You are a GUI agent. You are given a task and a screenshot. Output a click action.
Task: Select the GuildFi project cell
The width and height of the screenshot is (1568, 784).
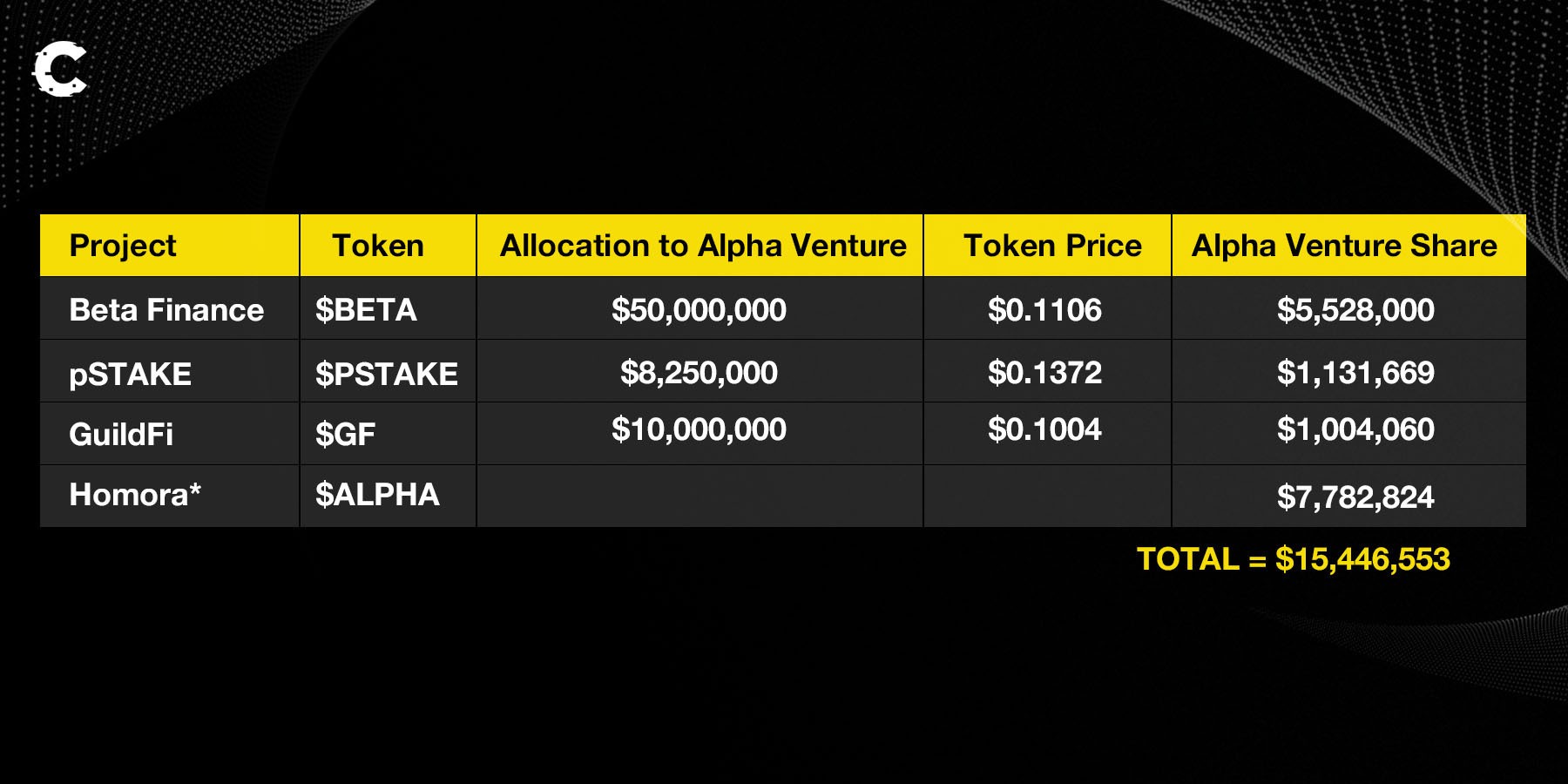coord(121,434)
